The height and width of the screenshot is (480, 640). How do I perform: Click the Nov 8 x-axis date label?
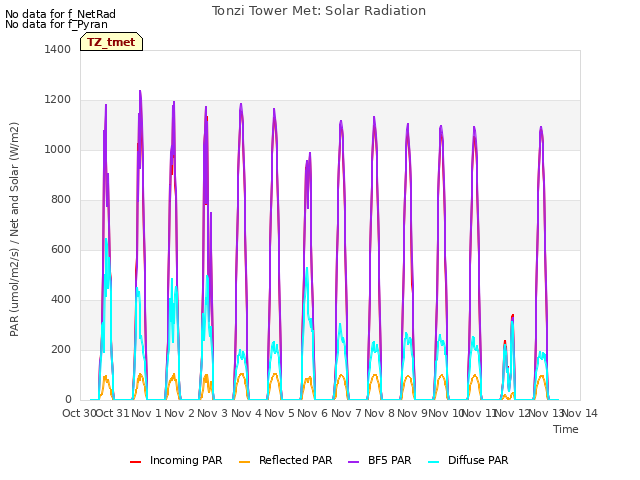(380, 413)
